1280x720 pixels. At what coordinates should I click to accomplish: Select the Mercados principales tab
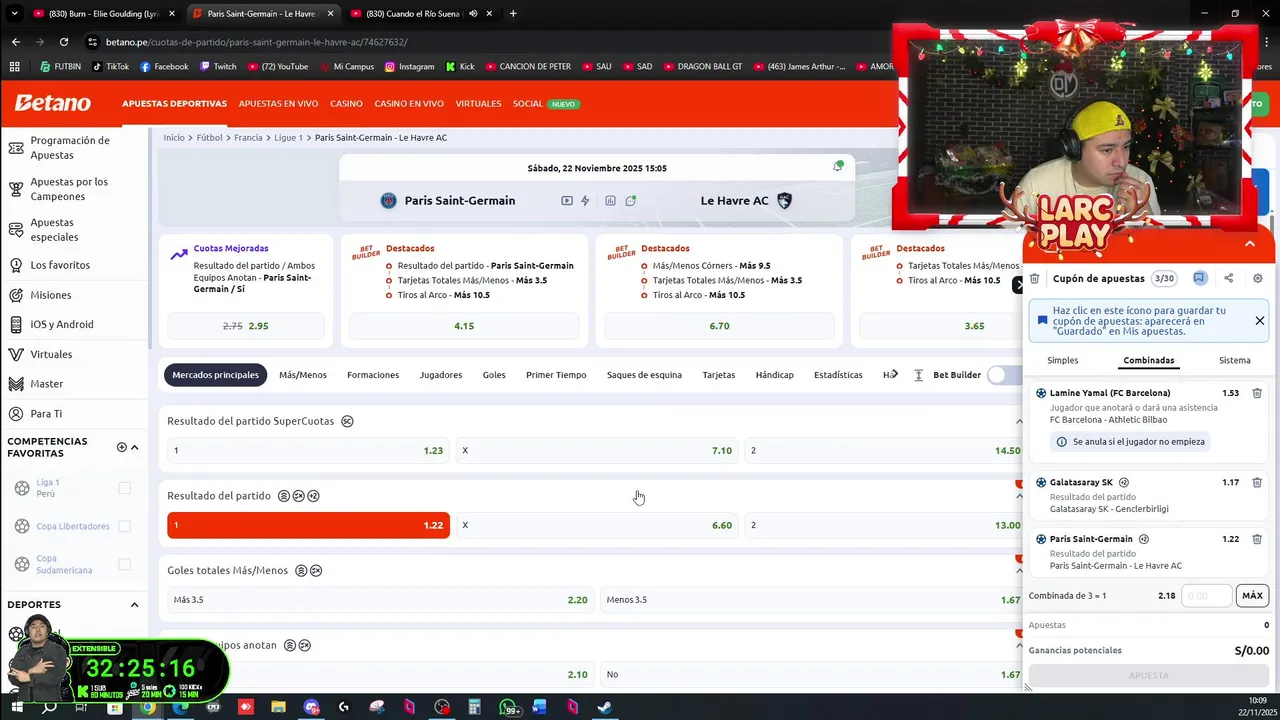pyautogui.click(x=215, y=375)
